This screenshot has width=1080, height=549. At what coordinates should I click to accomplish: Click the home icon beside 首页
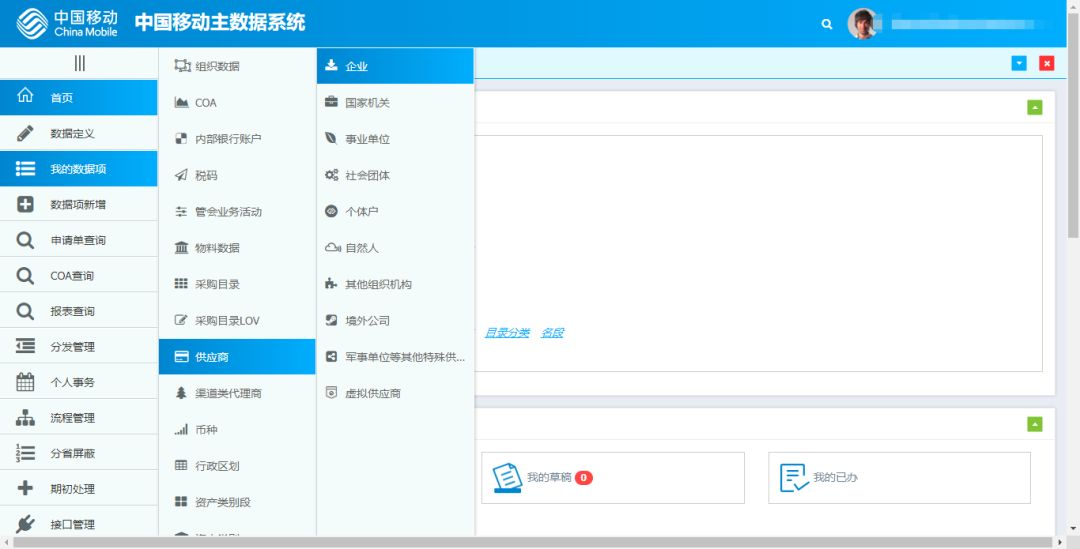coord(26,97)
